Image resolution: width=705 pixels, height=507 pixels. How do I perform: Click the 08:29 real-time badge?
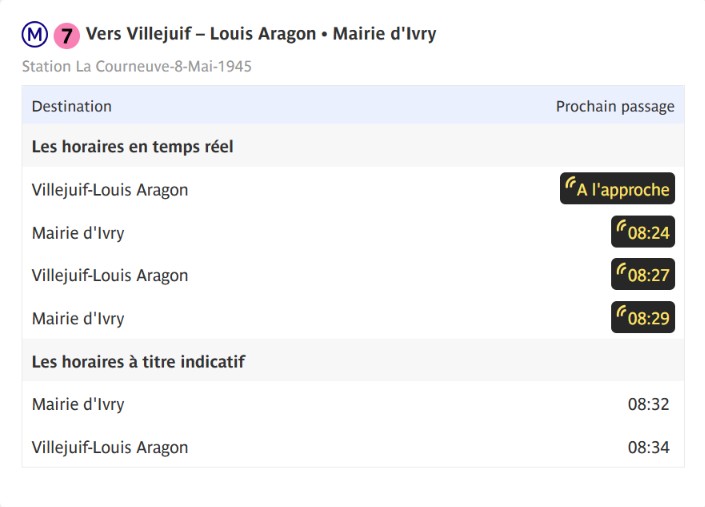(643, 317)
